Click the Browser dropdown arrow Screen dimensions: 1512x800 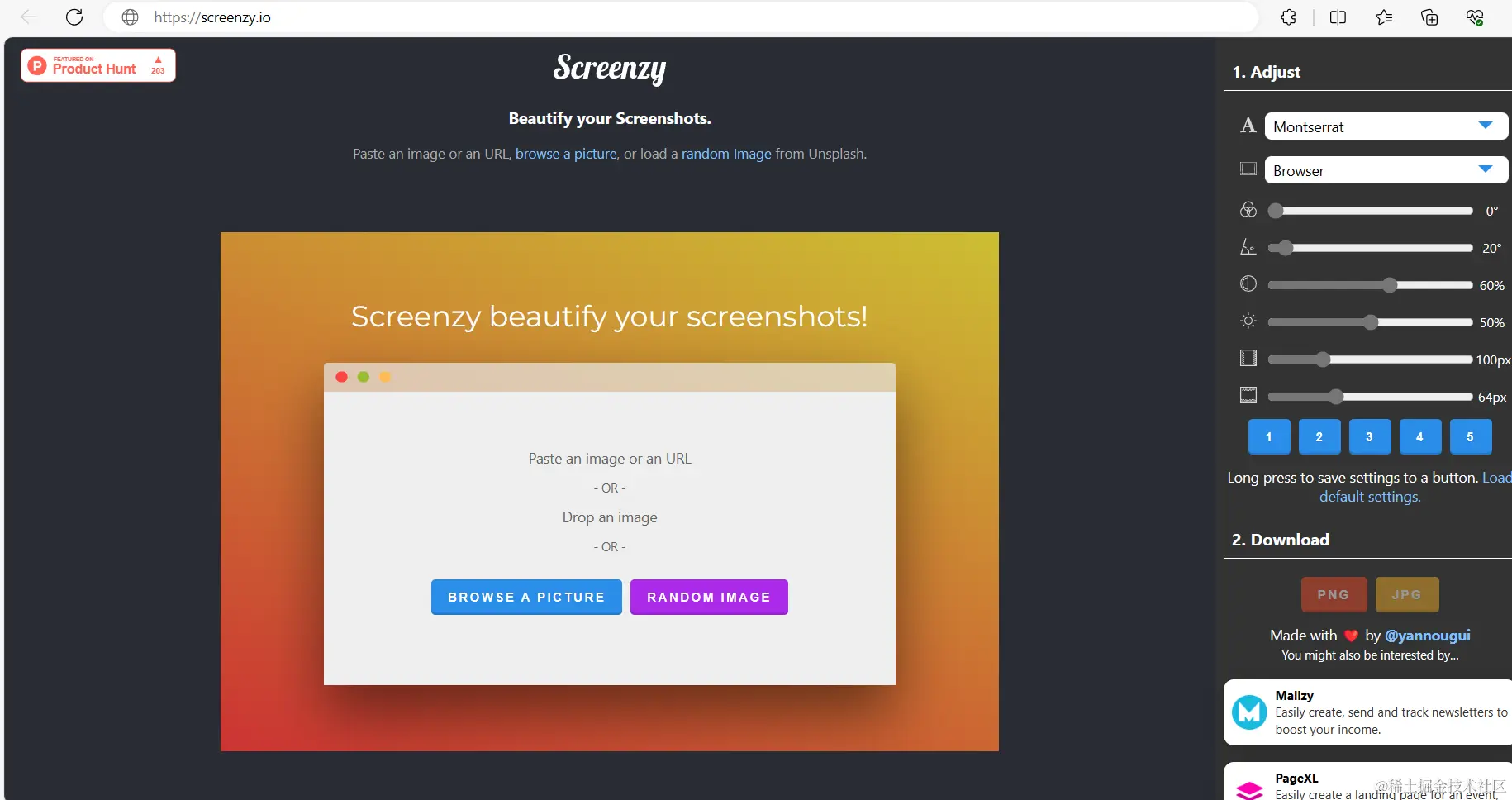1486,169
